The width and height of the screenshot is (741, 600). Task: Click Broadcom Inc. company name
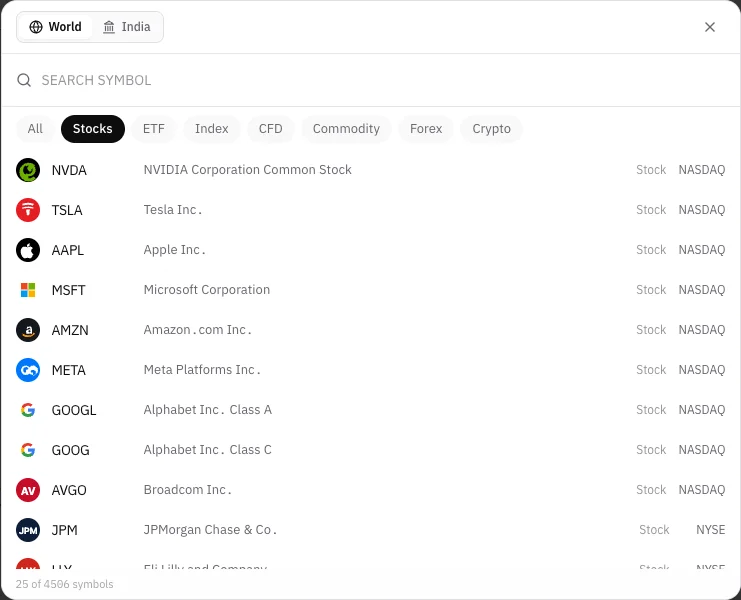click(x=188, y=490)
